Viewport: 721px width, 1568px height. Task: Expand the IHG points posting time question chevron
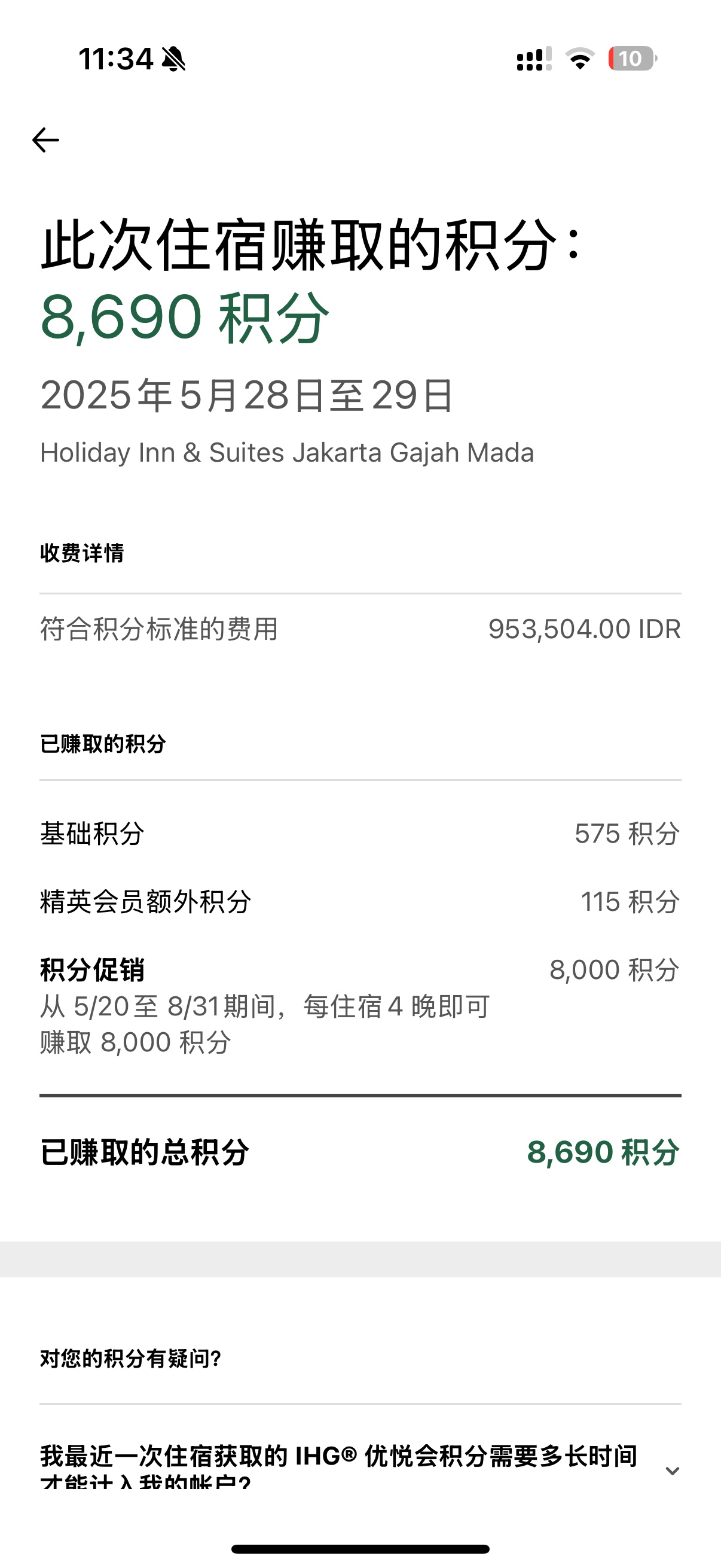673,1471
